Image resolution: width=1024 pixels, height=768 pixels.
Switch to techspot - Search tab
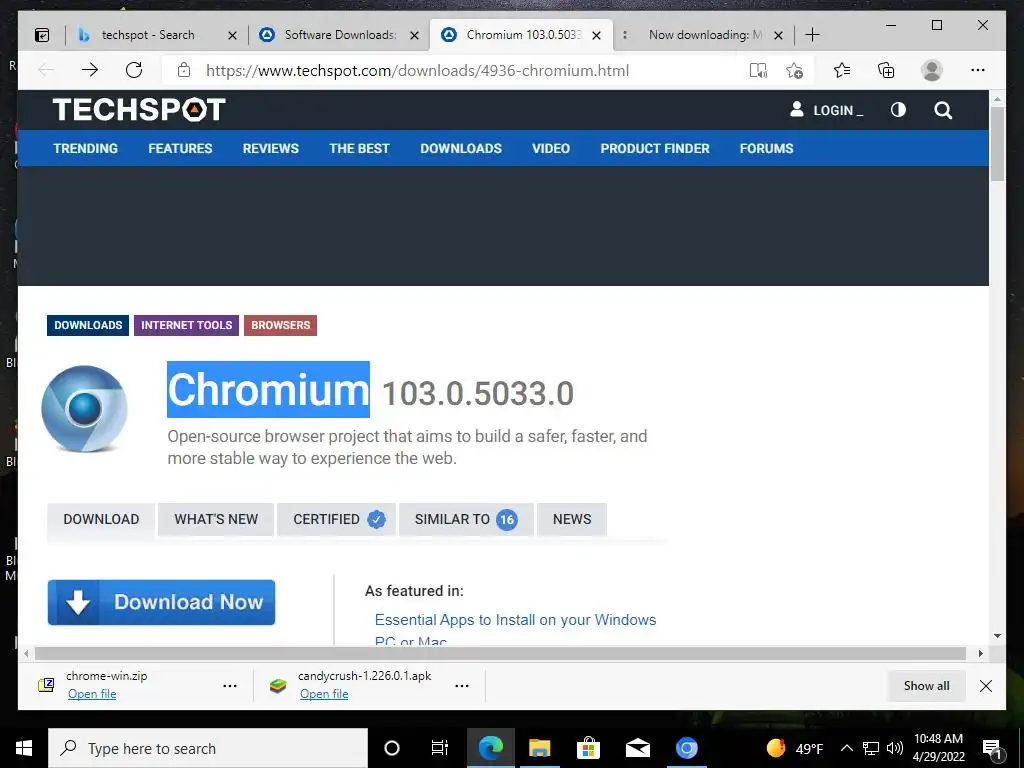point(148,35)
